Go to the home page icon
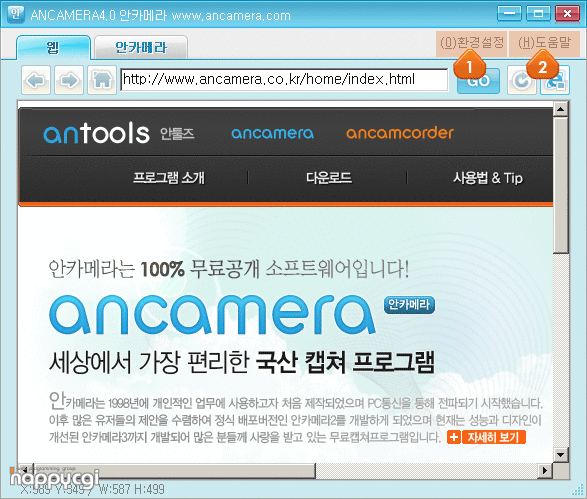587x499 pixels. tap(102, 80)
